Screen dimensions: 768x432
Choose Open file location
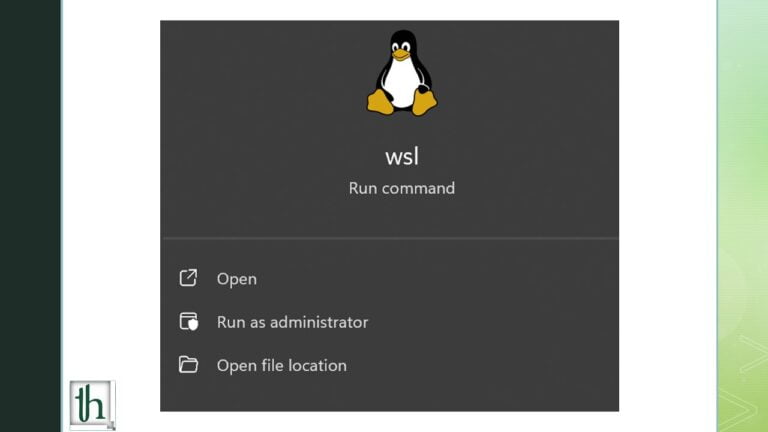(x=282, y=365)
